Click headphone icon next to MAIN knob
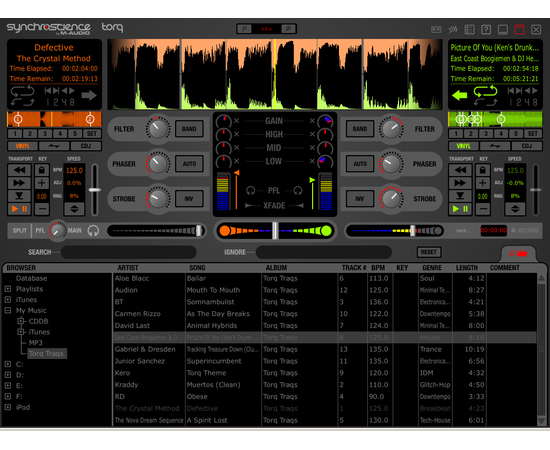 (x=93, y=231)
